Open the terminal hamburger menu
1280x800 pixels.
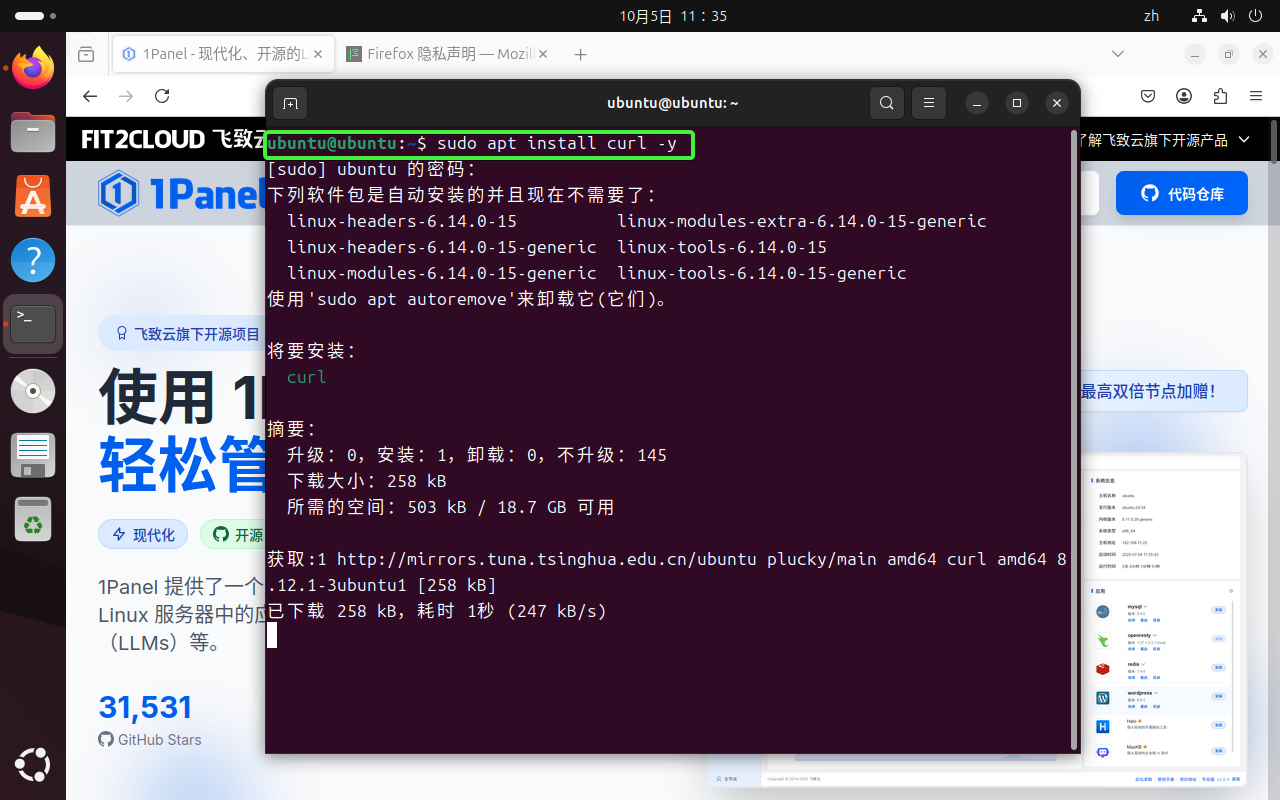pos(928,103)
